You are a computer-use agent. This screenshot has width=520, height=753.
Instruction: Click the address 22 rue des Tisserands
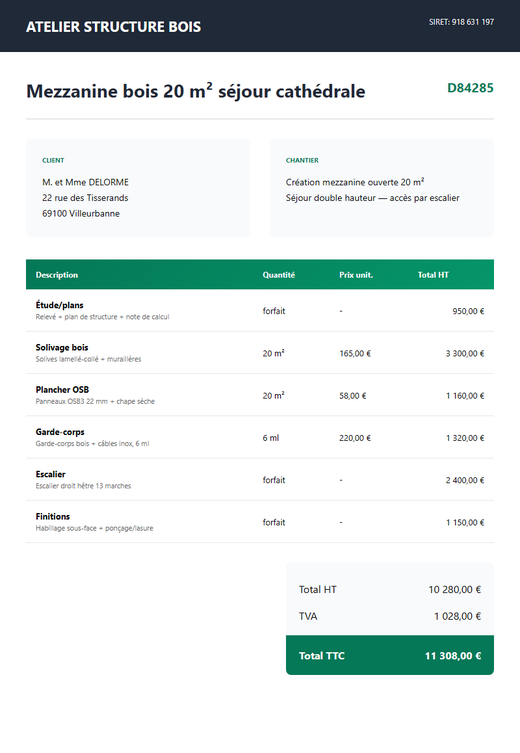[85, 198]
